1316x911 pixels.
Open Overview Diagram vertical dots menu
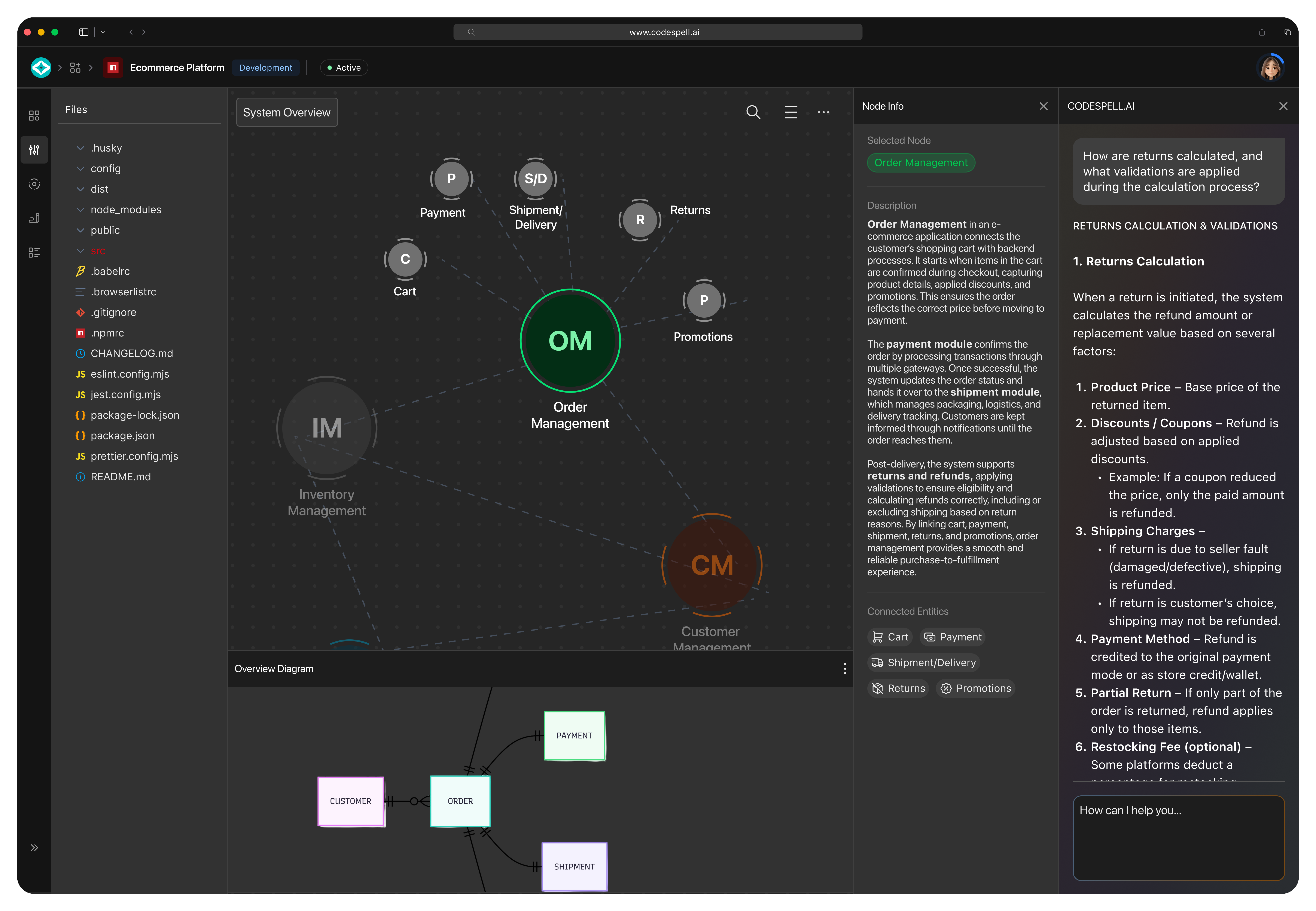845,668
